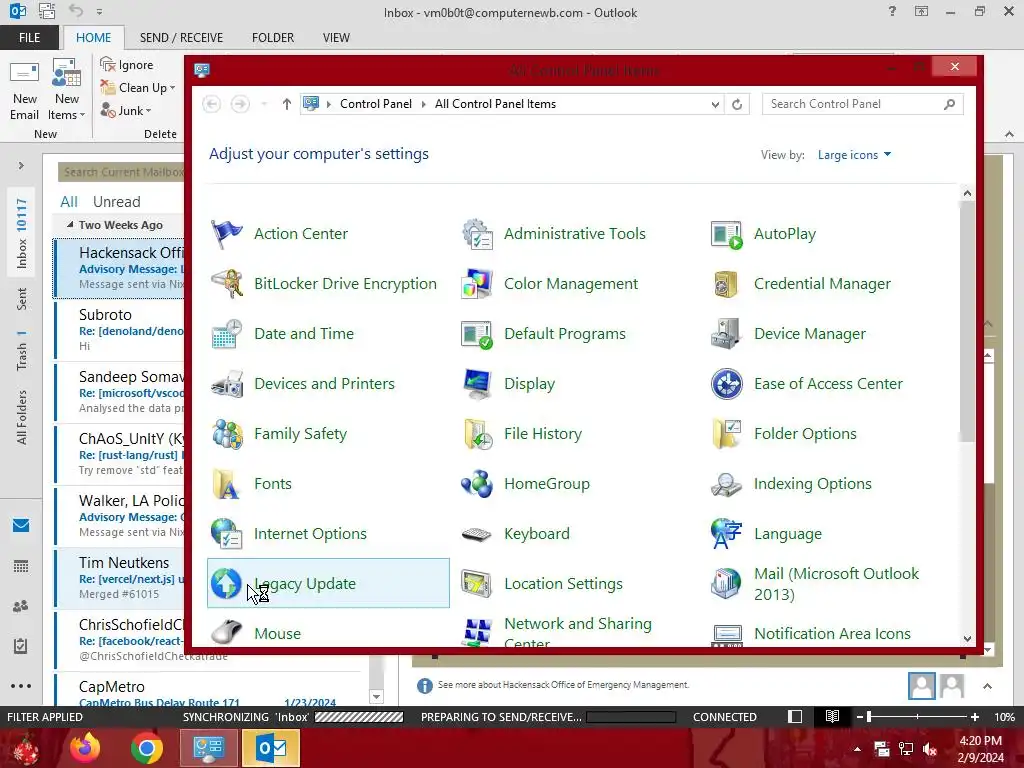Launch Chrome from taskbar
This screenshot has width=1024, height=768.
point(147,748)
